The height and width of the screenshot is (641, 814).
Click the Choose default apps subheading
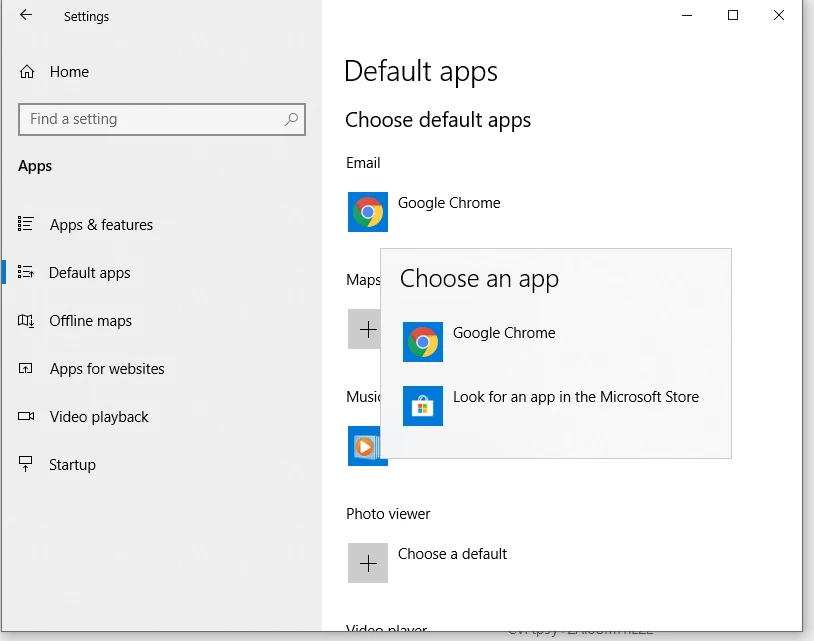pyautogui.click(x=438, y=120)
